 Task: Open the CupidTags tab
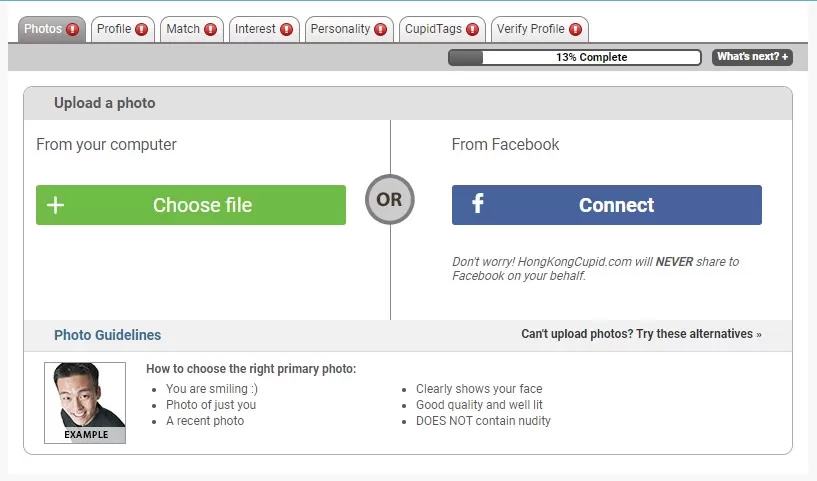tap(434, 30)
